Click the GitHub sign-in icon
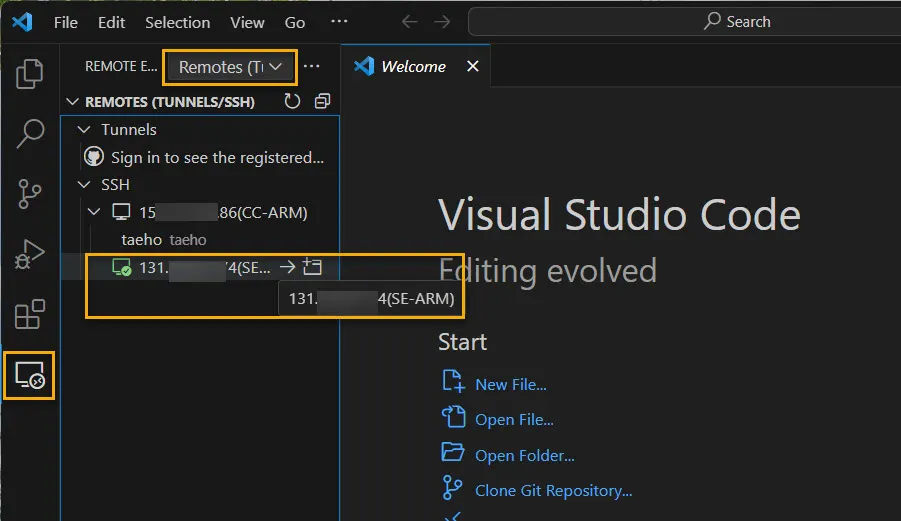Screen dimensions: 901x521 [x=94, y=156]
